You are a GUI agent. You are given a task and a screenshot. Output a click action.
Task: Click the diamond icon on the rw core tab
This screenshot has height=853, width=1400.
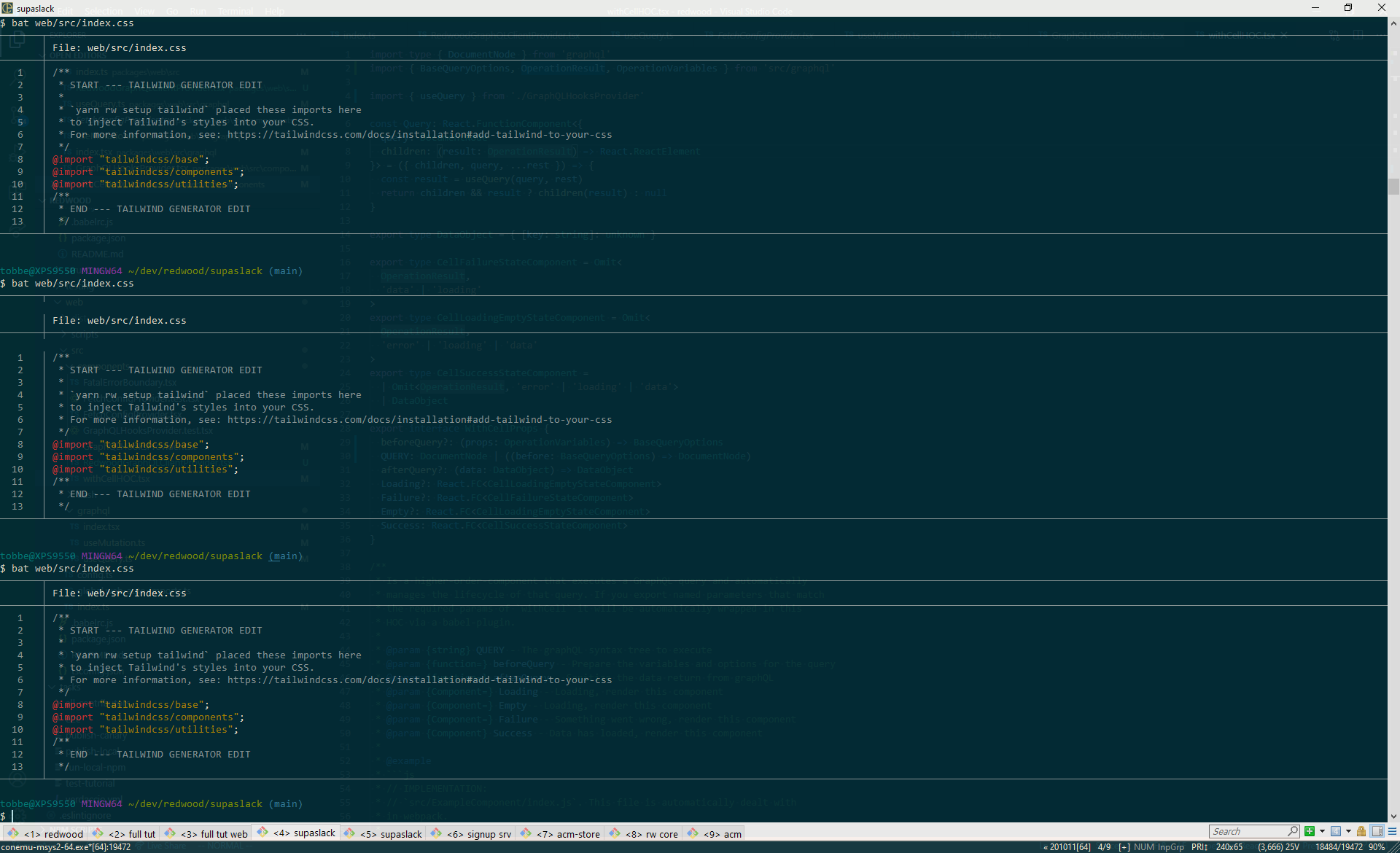[615, 833]
